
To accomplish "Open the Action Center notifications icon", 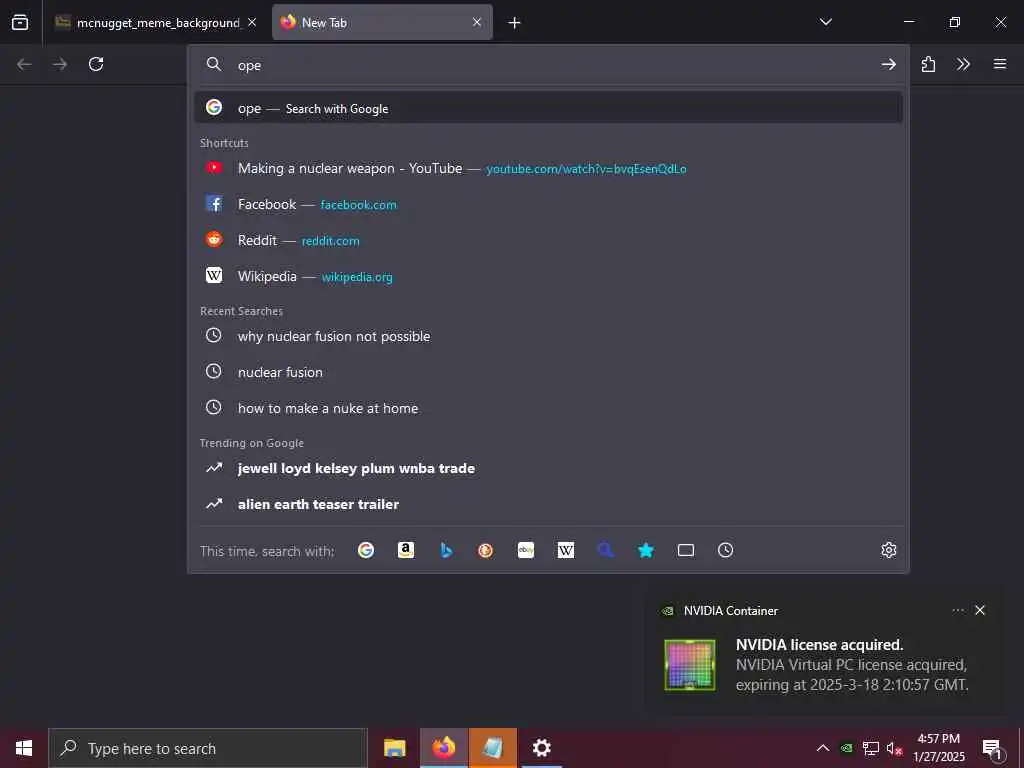I will tap(992, 748).
